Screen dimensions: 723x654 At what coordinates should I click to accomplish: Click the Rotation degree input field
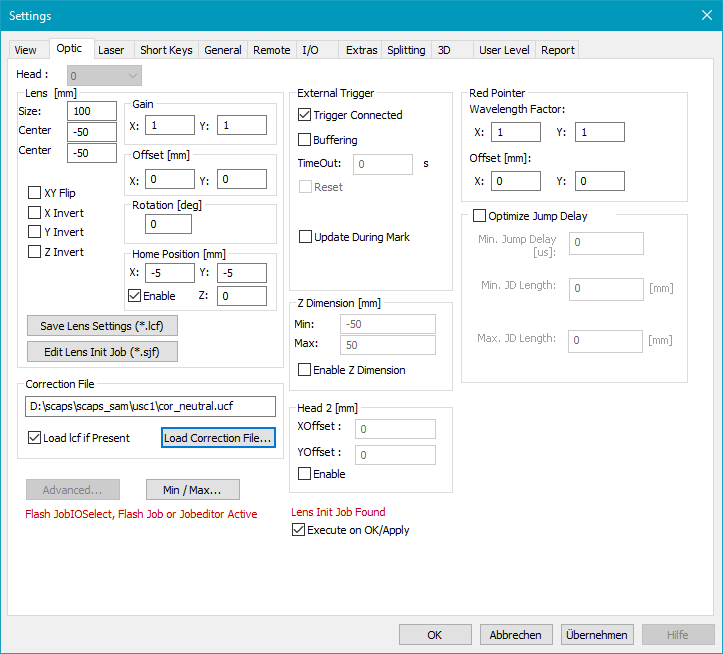[168, 224]
